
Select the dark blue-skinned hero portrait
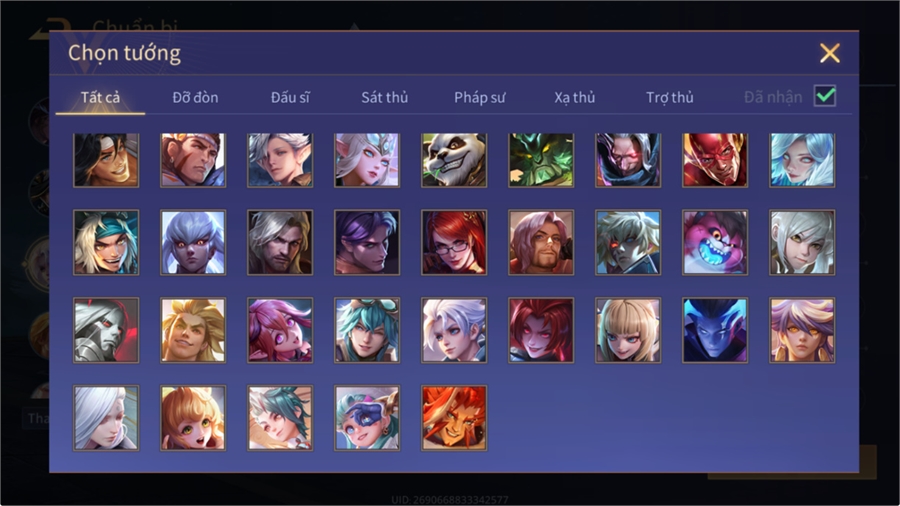point(715,330)
